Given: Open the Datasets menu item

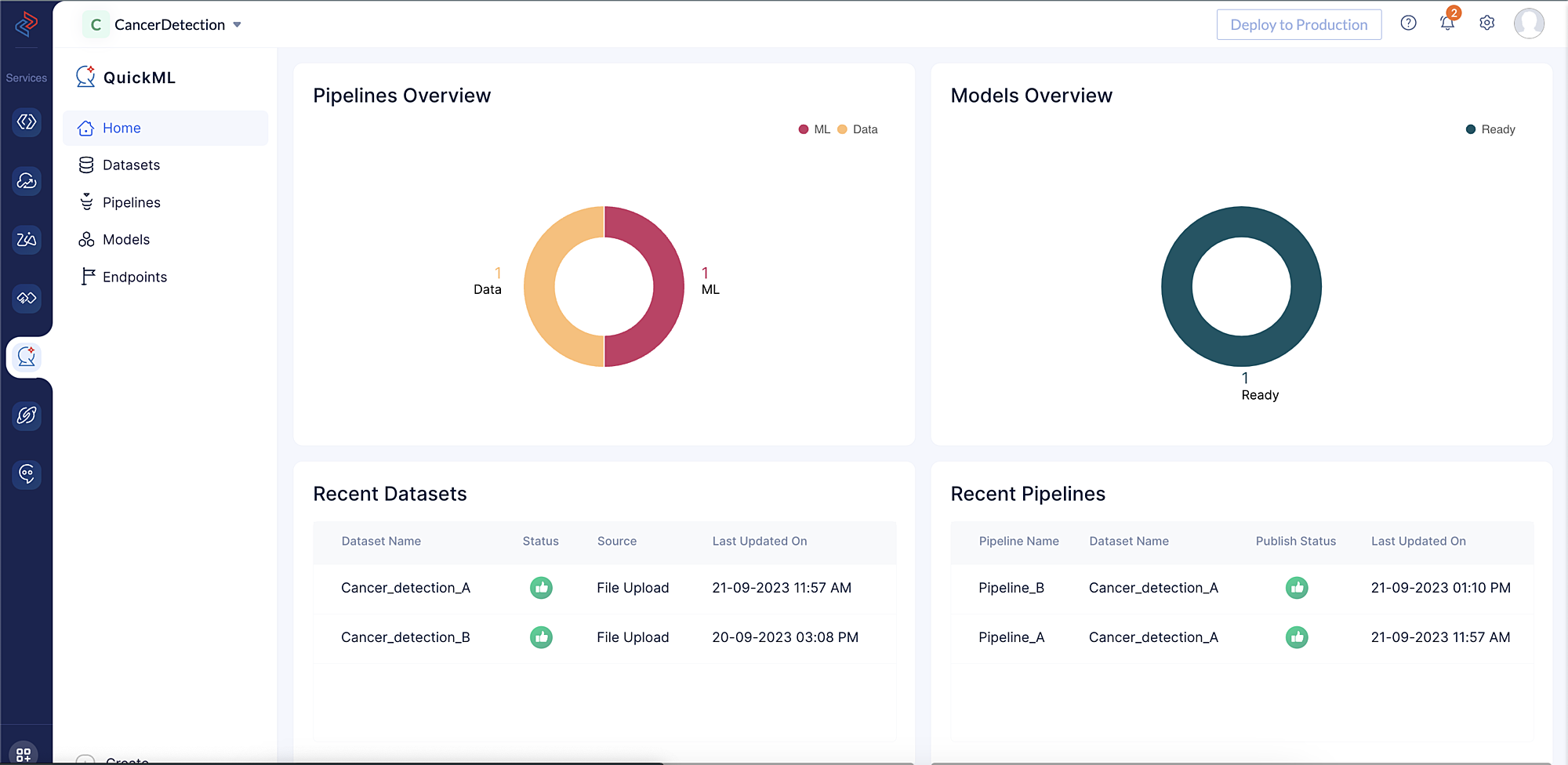Looking at the screenshot, I should [131, 165].
